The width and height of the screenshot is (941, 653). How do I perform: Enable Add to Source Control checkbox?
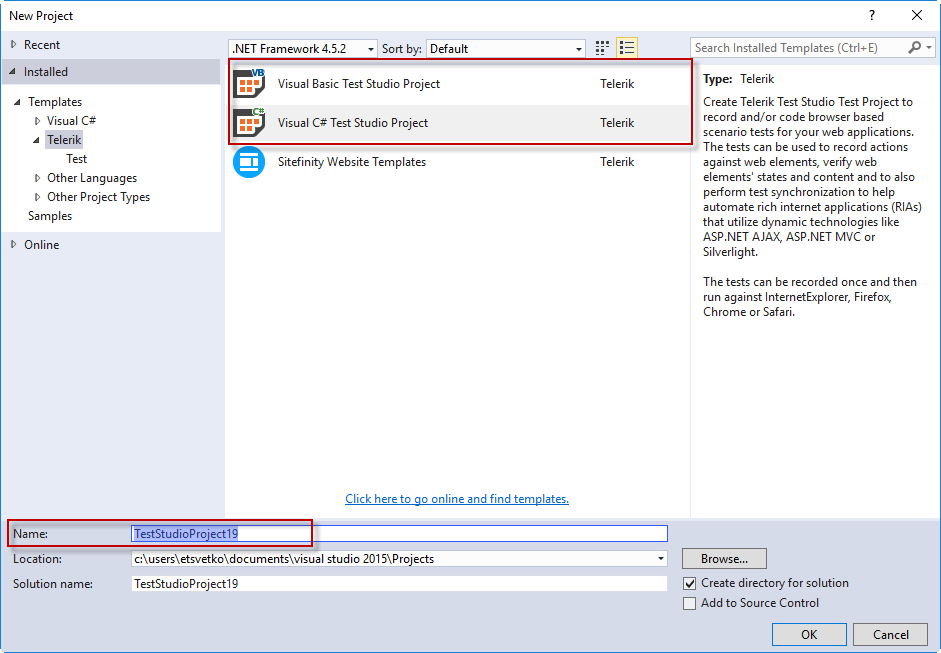[x=690, y=603]
